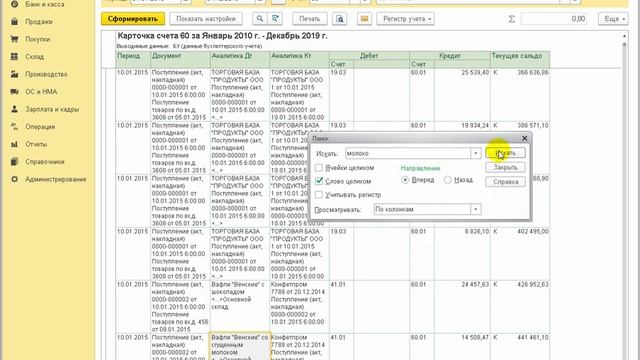Screen dimensions: 640x360
Task: Open the Производство factory icon
Action: point(14,74)
